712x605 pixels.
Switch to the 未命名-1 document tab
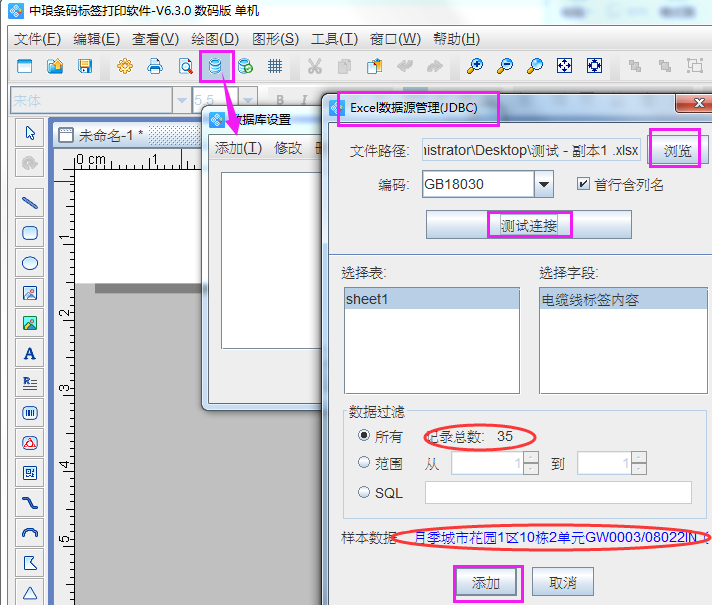point(110,135)
